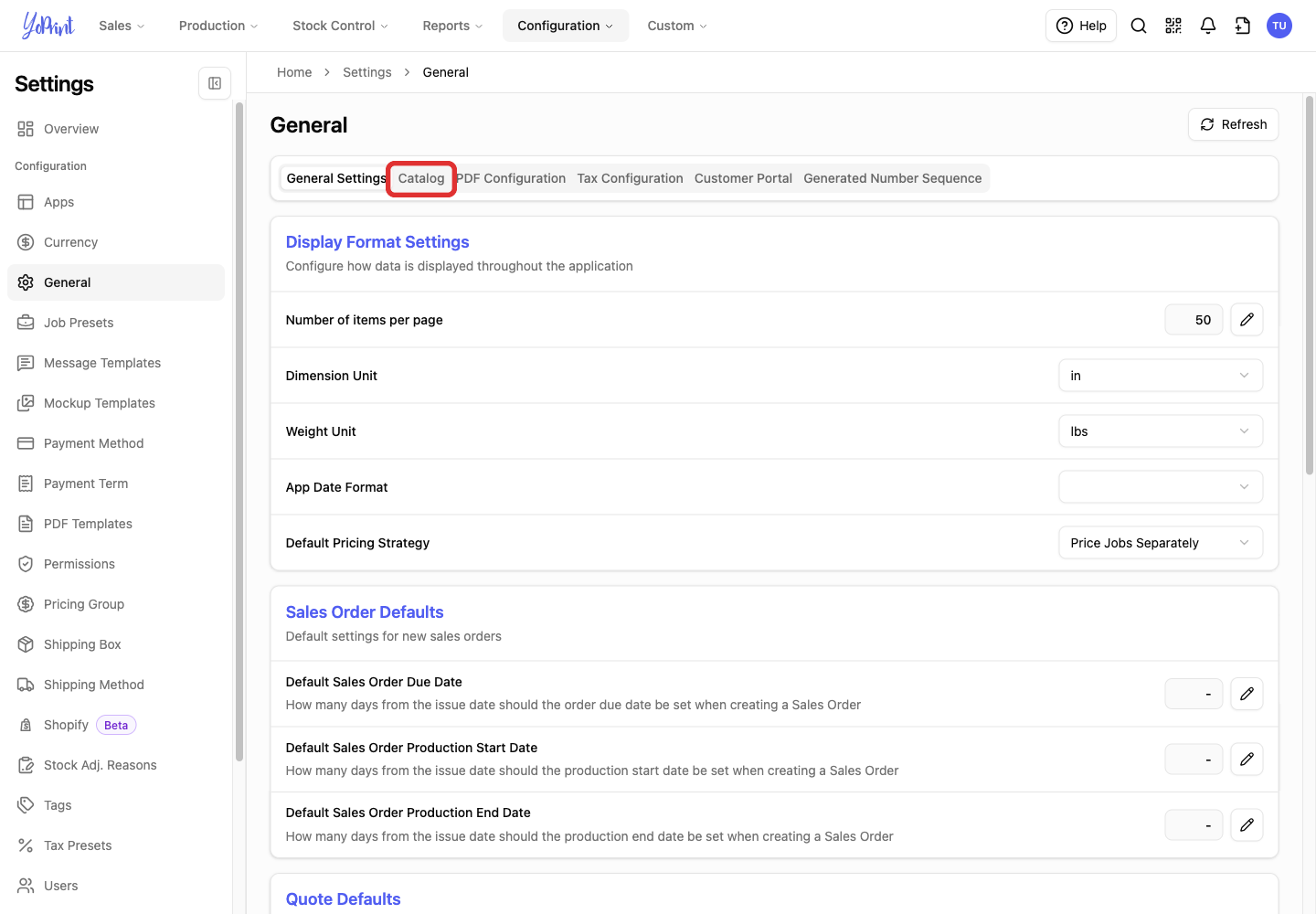The image size is (1316, 914).
Task: Open the Configuration menu
Action: tap(566, 26)
